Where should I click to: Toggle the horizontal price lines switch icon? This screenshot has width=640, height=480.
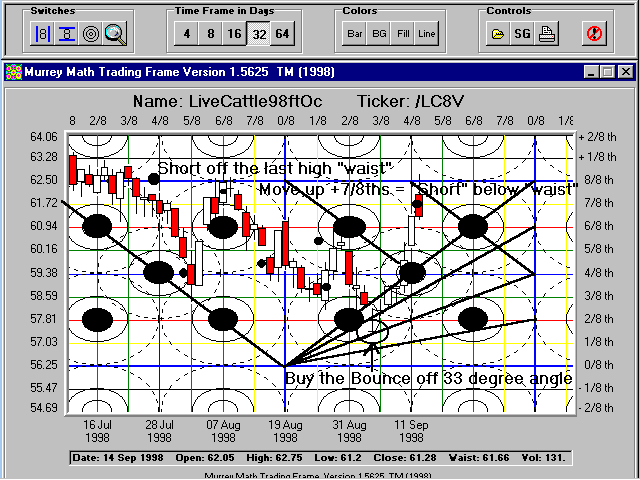(x=67, y=33)
